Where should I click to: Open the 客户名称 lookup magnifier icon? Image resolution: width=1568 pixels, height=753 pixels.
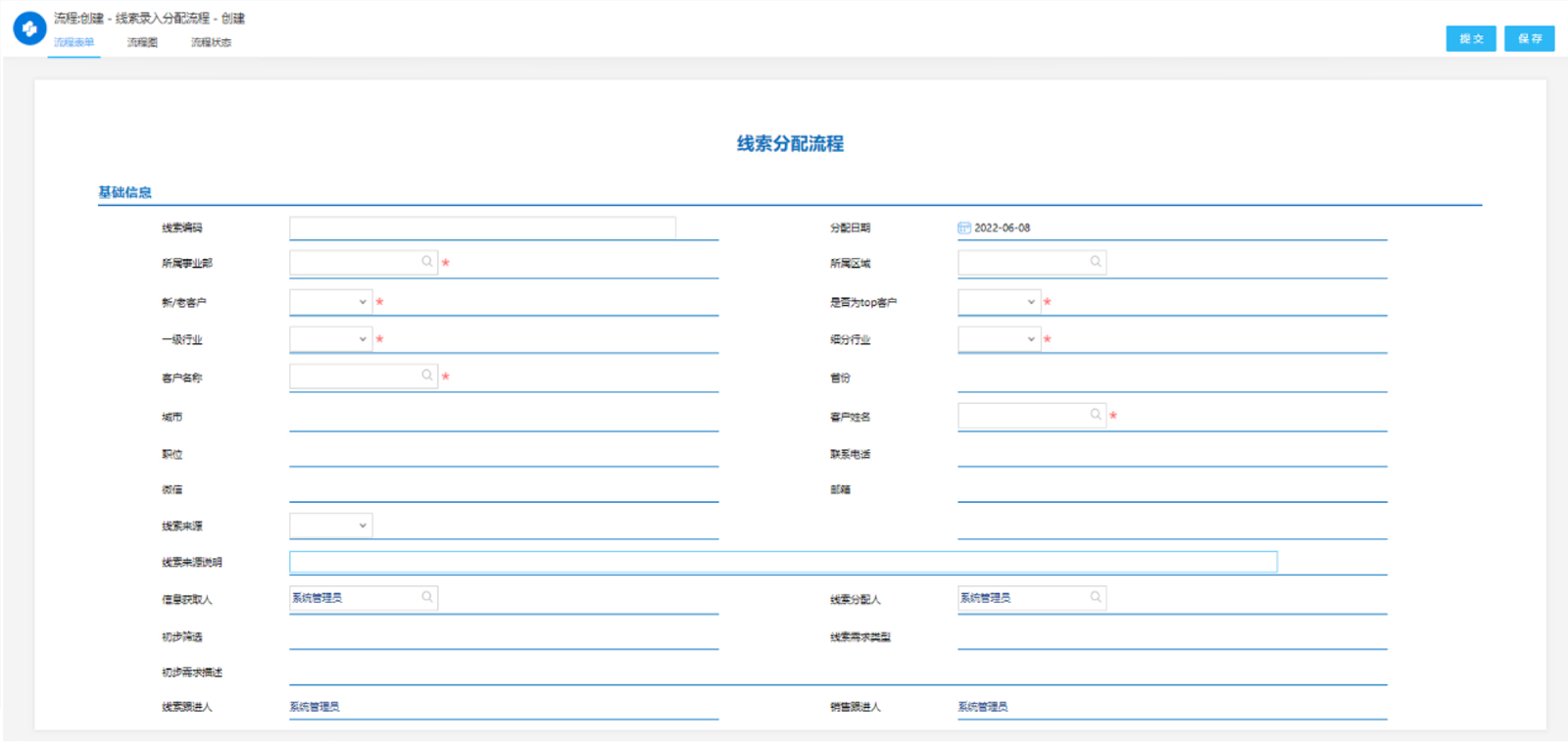point(427,376)
